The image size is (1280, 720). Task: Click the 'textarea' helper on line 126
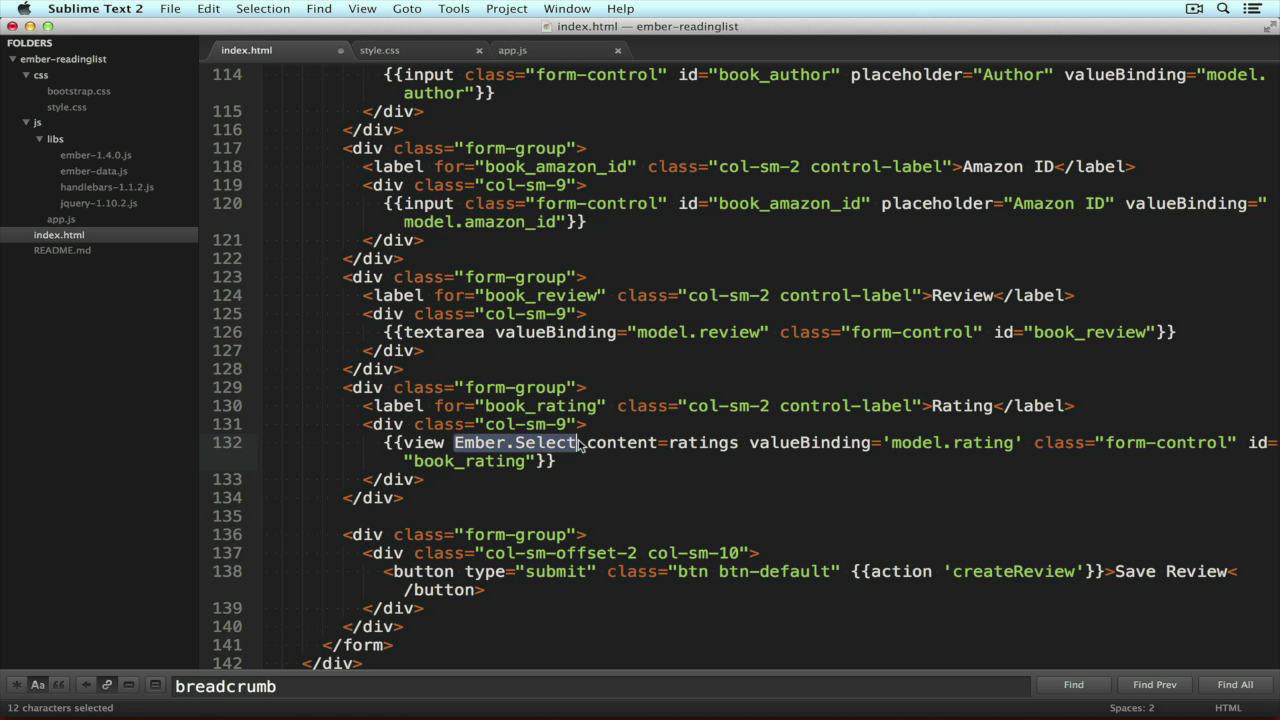[444, 332]
